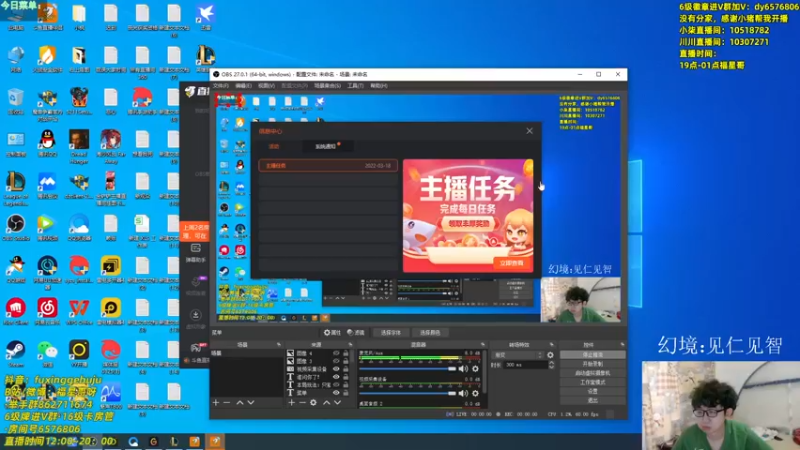The image size is (800, 450).
Task: Adjust the 麦克风/Aux volume slider
Action: 408,368
